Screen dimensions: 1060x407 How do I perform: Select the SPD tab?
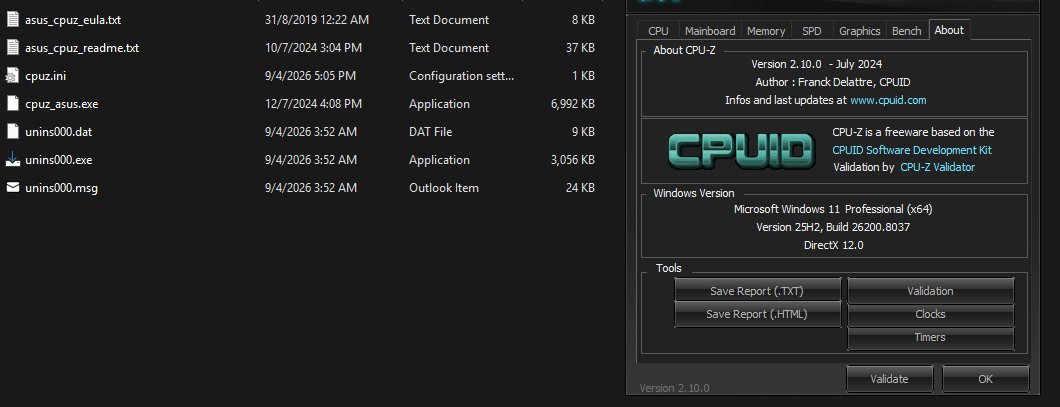point(812,31)
